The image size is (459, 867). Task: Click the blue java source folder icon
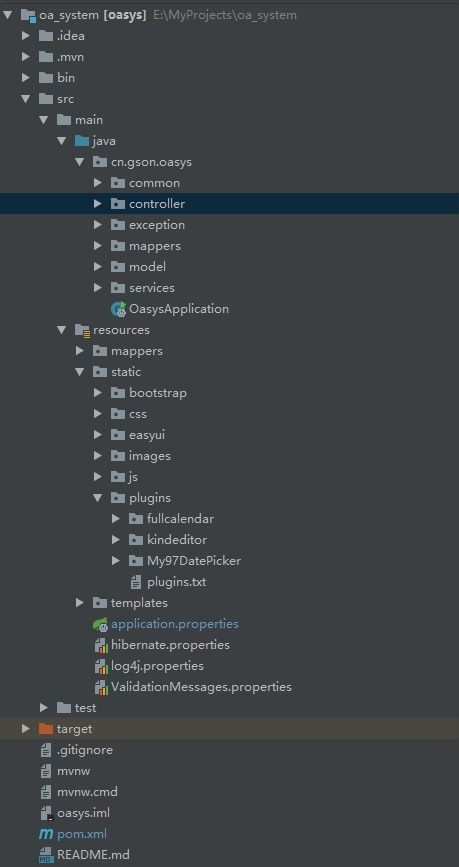pos(82,141)
